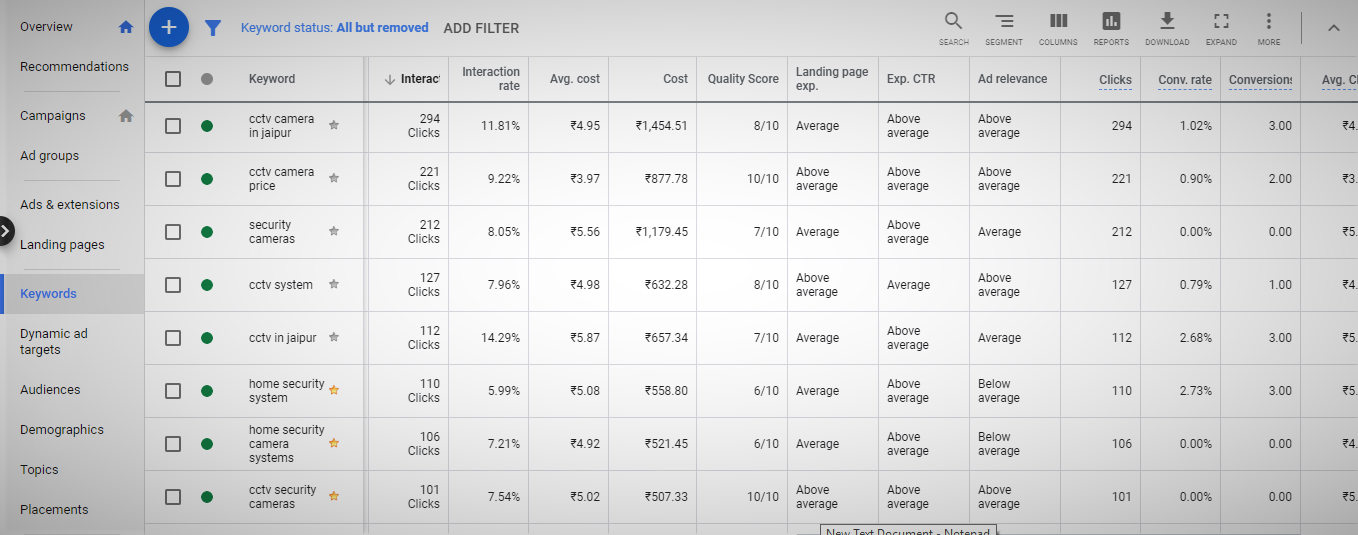Open the Landing pages section
The image size is (1358, 535).
tap(62, 245)
